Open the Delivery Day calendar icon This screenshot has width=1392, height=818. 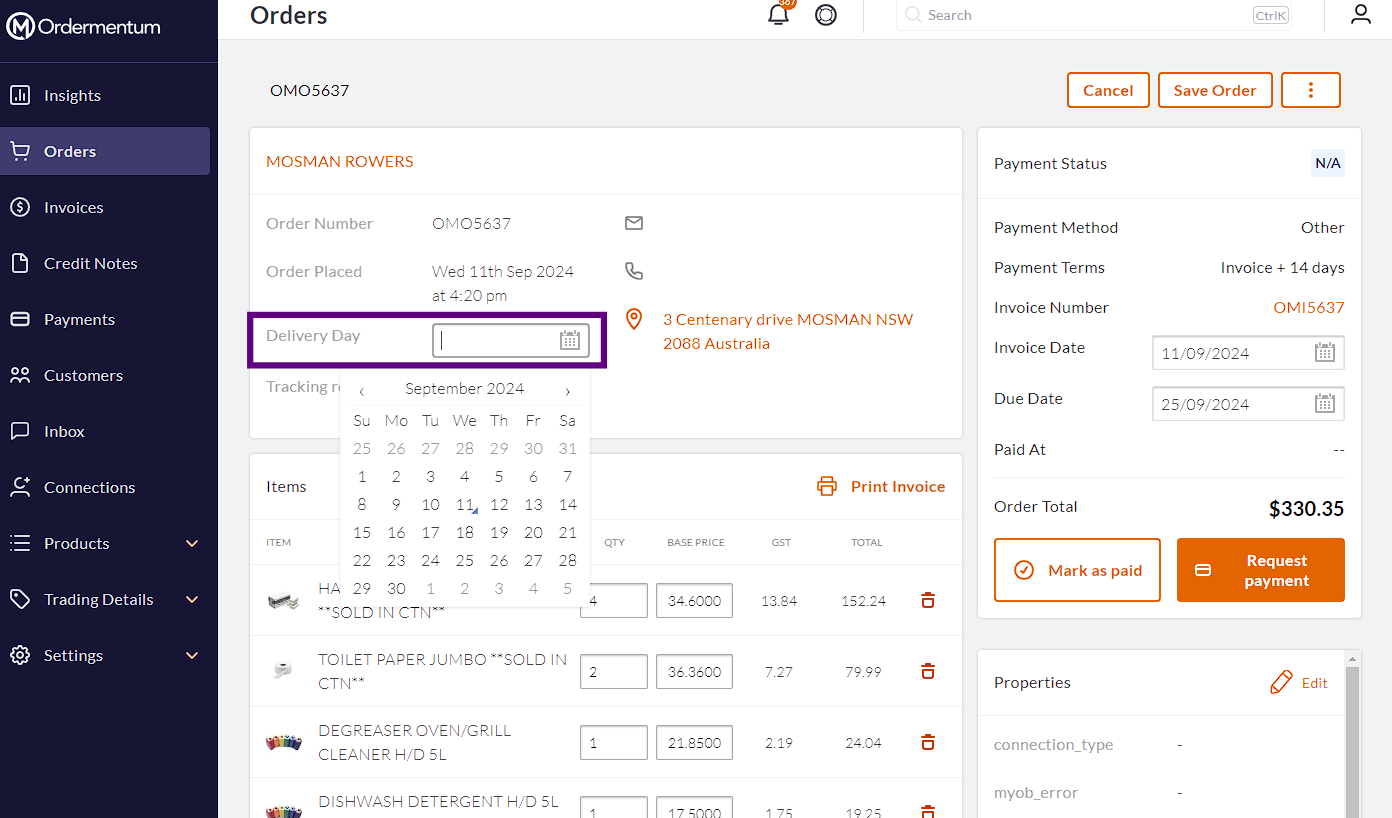point(570,341)
